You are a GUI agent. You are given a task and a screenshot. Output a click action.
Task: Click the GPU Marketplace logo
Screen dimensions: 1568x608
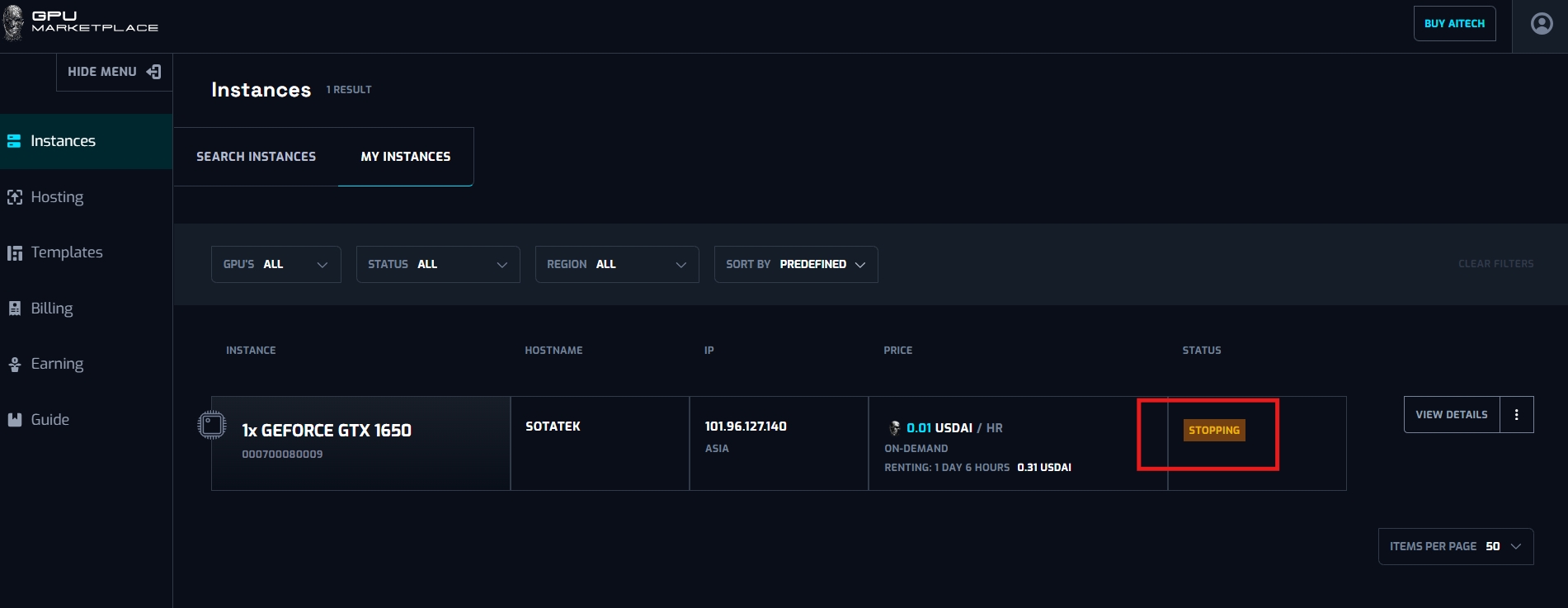(81, 22)
